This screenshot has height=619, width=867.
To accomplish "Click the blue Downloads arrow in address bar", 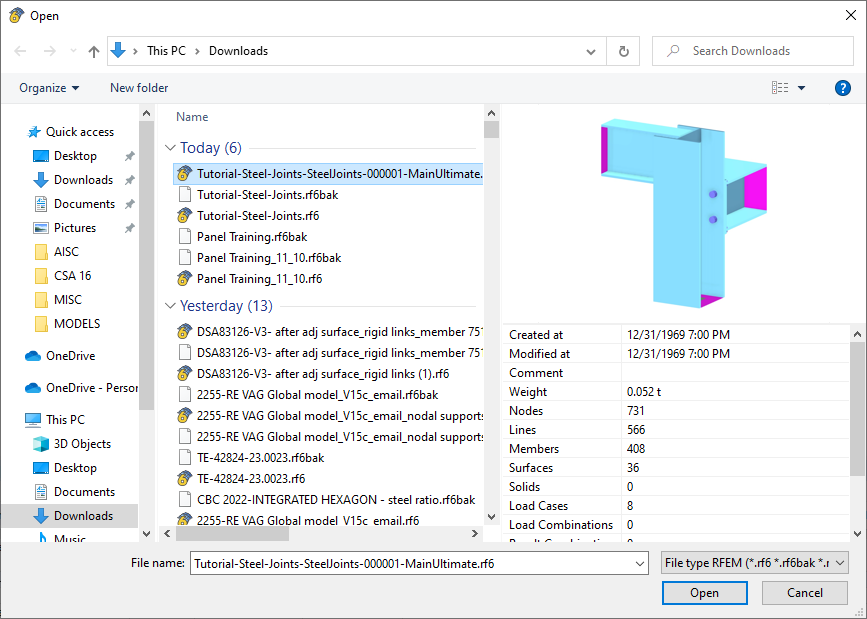I will coord(118,50).
